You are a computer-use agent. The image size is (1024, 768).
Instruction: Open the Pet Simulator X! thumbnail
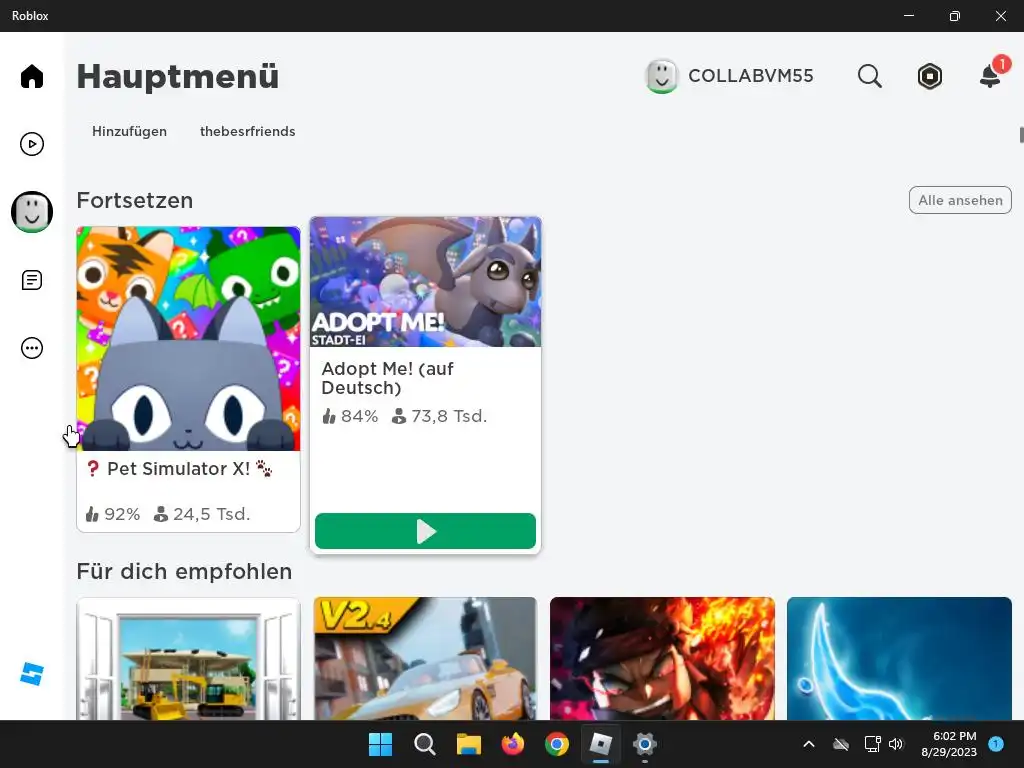click(188, 339)
